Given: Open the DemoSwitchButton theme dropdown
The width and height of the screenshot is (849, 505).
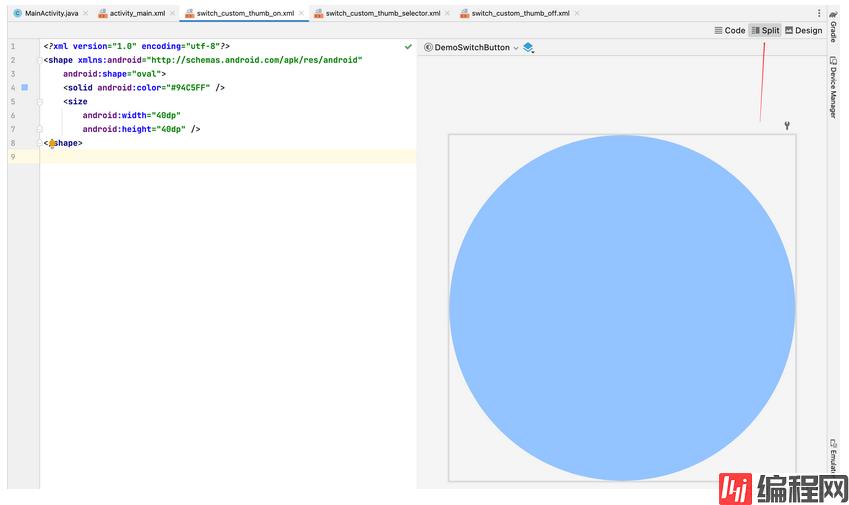Looking at the screenshot, I should [x=472, y=48].
